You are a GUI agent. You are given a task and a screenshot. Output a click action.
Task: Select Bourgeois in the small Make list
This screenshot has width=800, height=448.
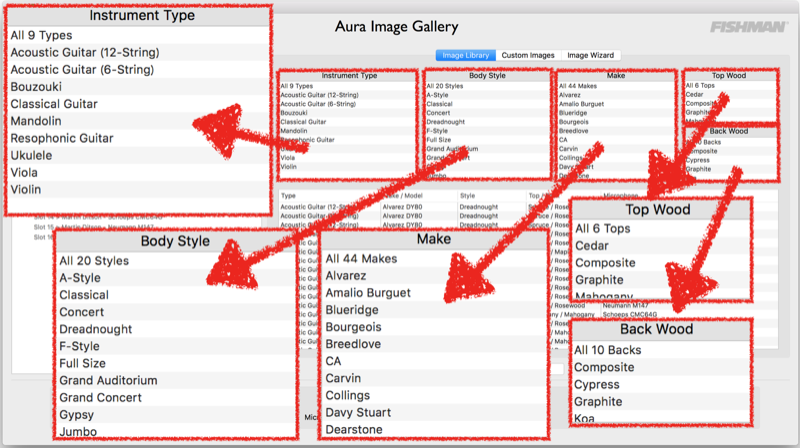coord(573,122)
